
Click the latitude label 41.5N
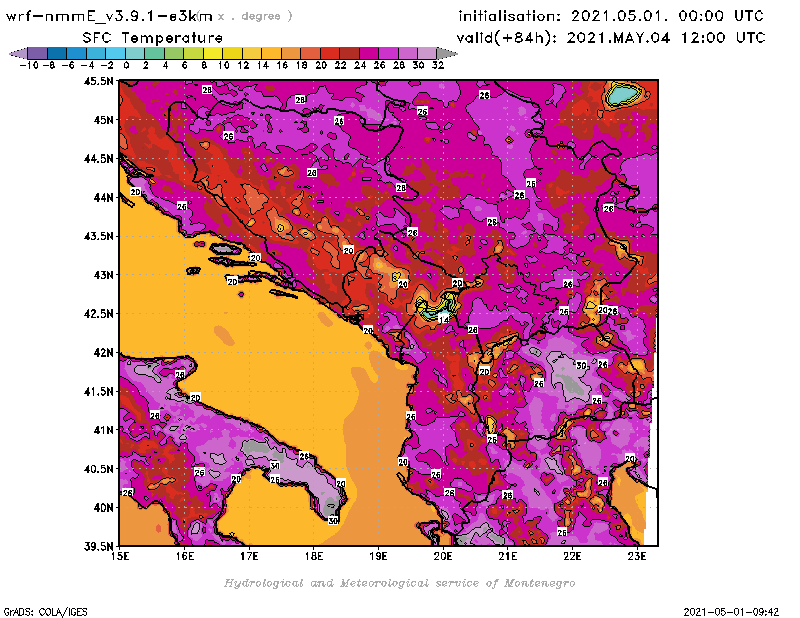(98, 391)
